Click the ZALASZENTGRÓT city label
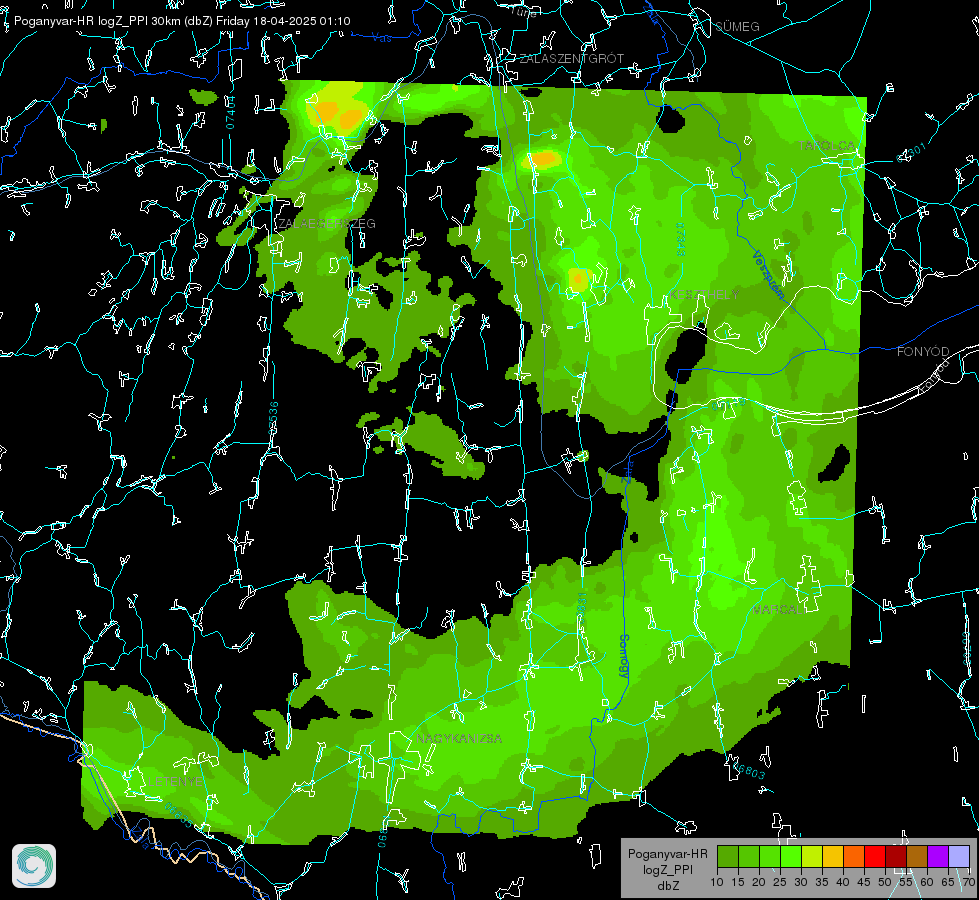 click(x=571, y=59)
